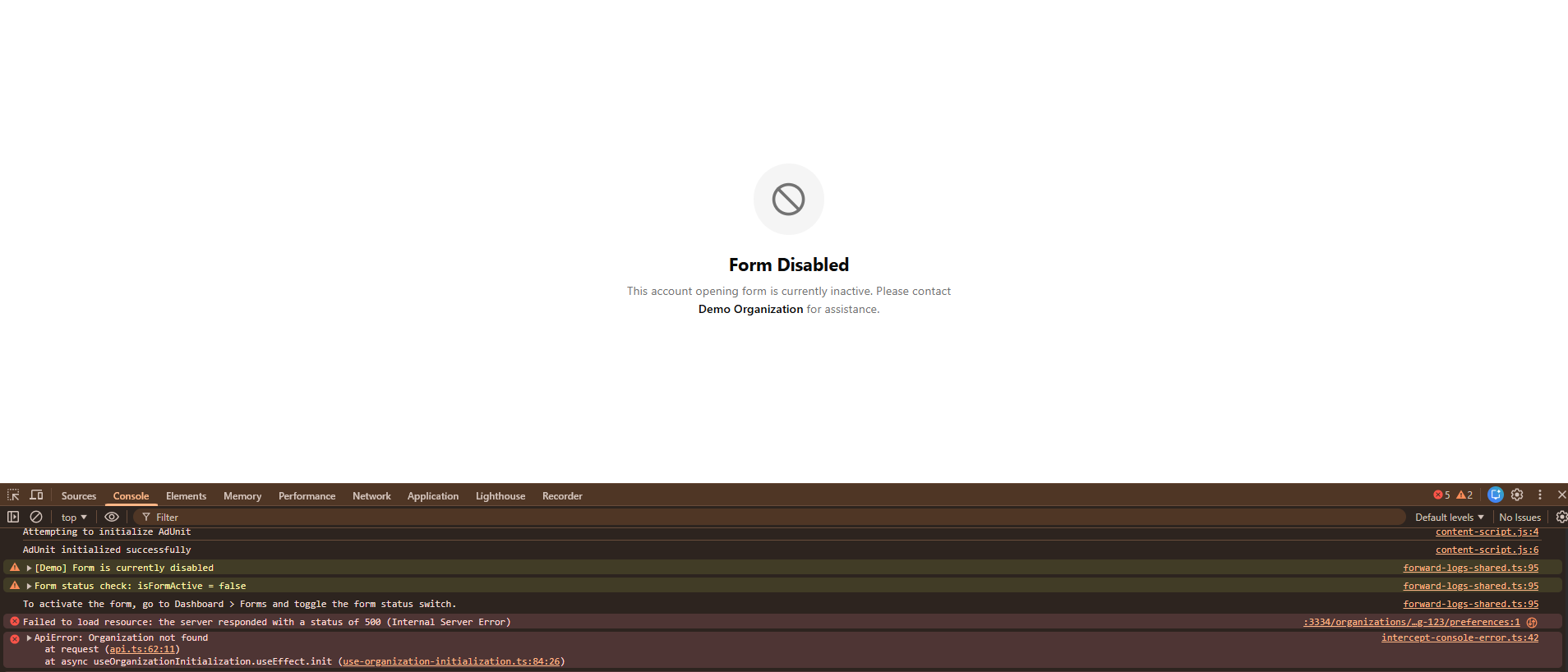This screenshot has width=1568, height=672.
Task: Expand '[Demo] Form is currently disabled' warning
Action: 29,568
